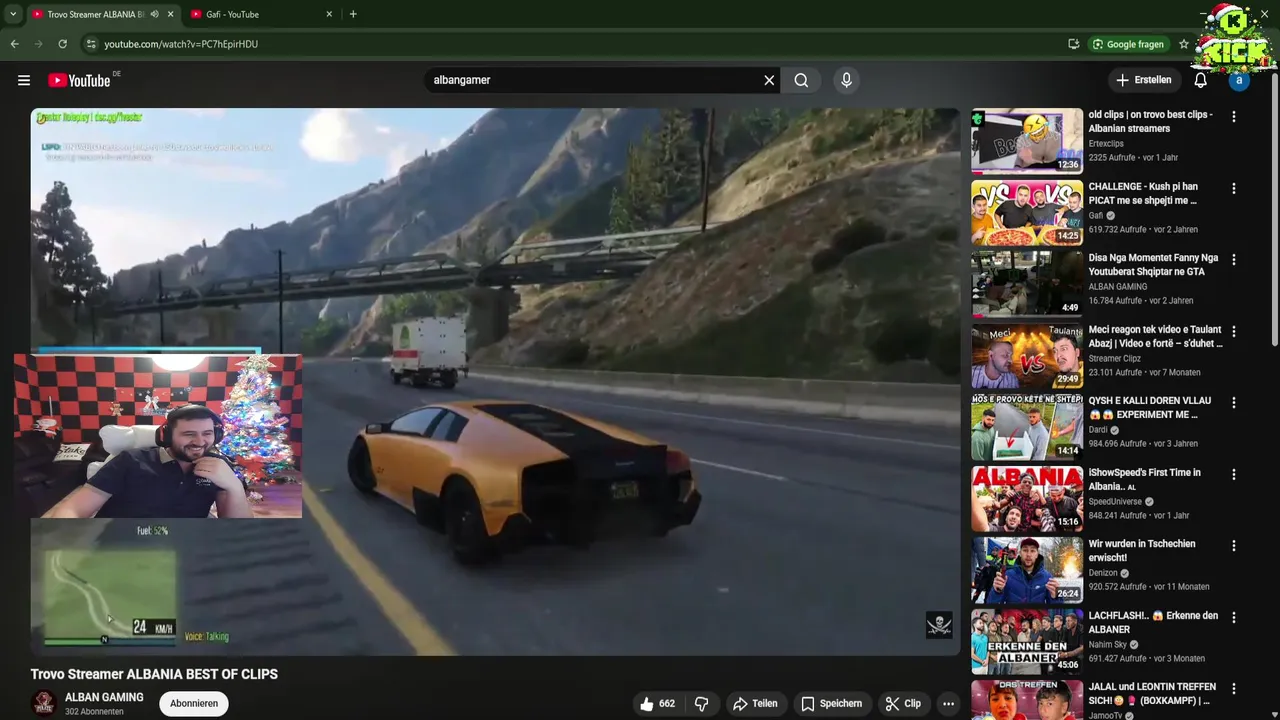
Task: Open YouTube notifications bell
Action: click(x=1200, y=80)
